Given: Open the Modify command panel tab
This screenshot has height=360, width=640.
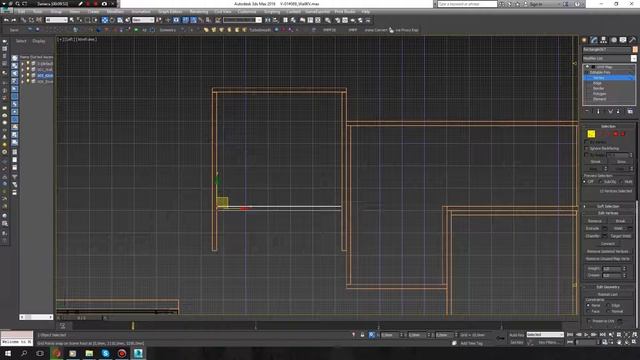Looking at the screenshot, I should click(594, 40).
